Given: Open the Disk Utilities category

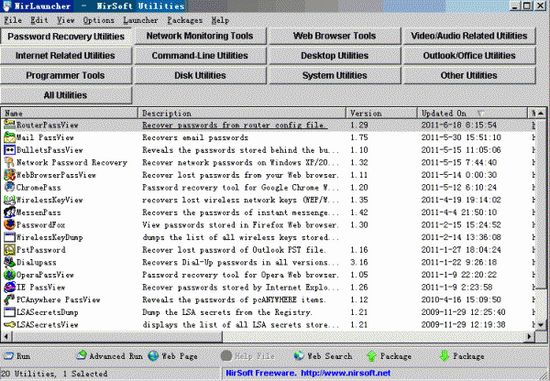Looking at the screenshot, I should (x=200, y=75).
